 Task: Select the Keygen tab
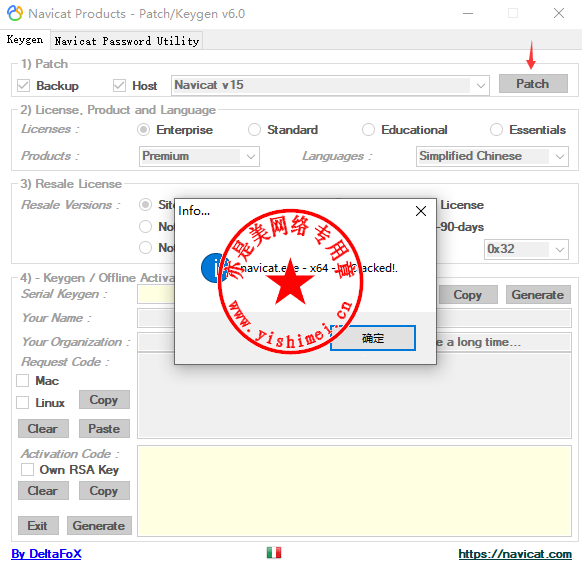[x=25, y=39]
